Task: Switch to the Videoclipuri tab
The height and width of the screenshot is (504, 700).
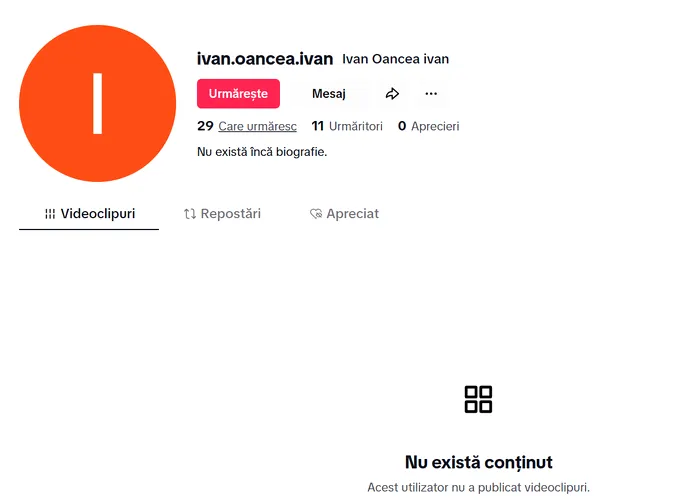Action: (89, 214)
